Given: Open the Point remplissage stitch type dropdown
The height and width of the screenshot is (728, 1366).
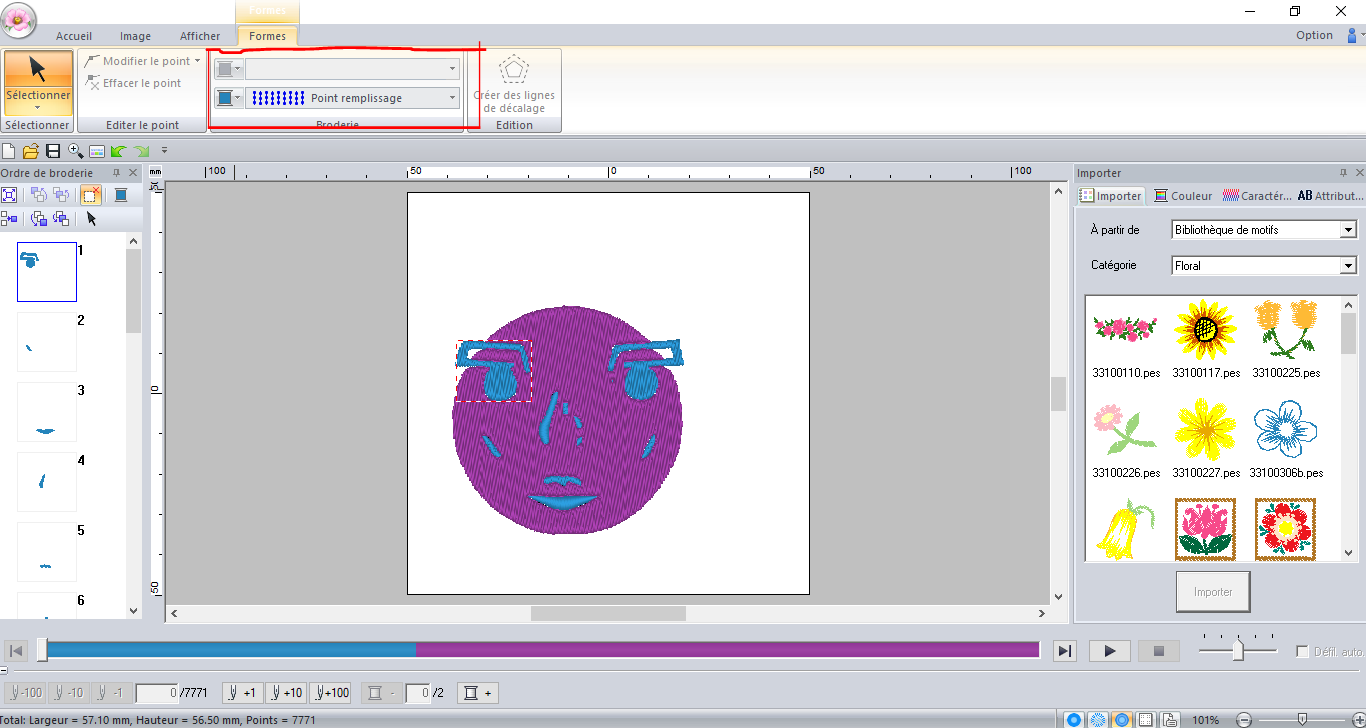Looking at the screenshot, I should click(x=452, y=98).
